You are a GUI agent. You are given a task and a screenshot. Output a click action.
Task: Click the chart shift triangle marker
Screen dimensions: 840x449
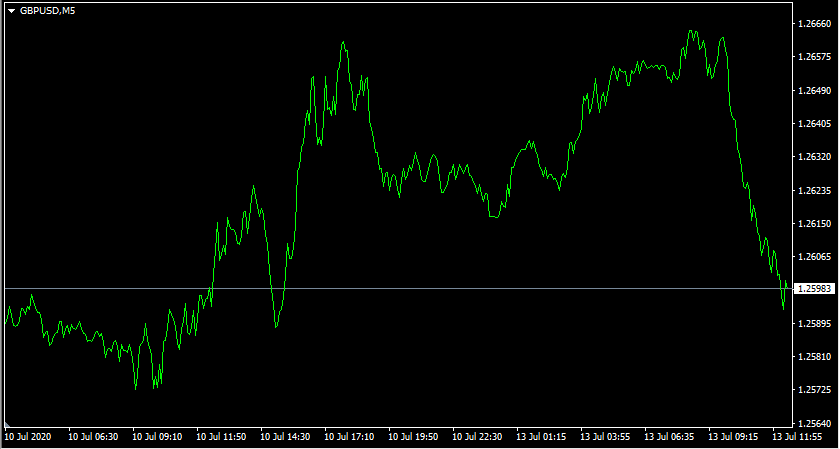point(7,423)
